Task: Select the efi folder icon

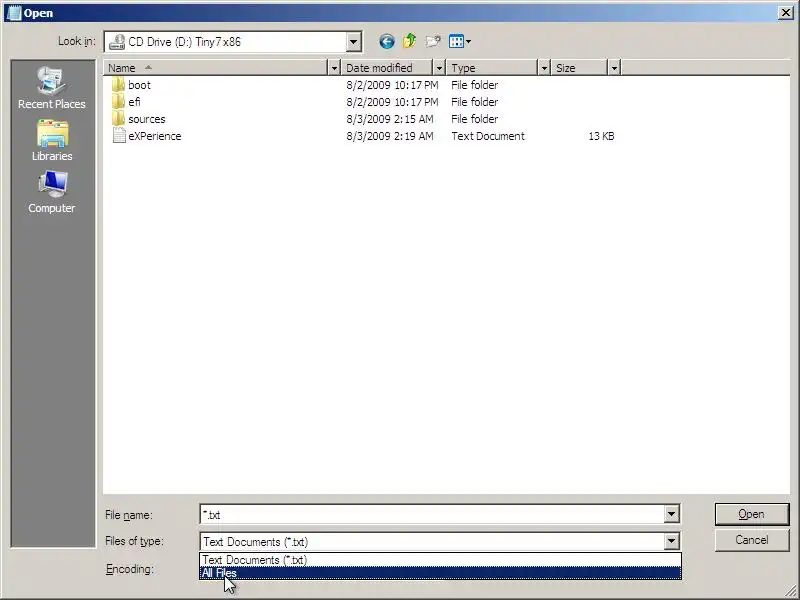Action: [118, 102]
